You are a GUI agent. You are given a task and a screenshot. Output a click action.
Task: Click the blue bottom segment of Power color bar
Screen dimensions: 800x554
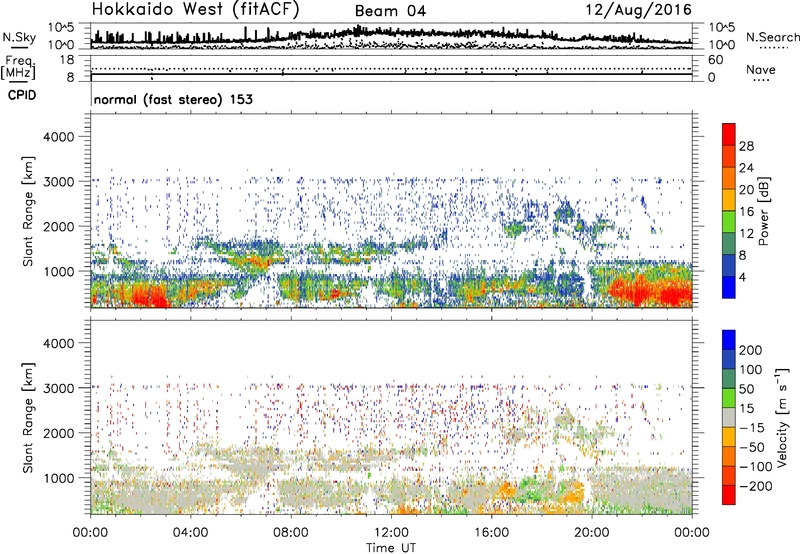point(729,287)
